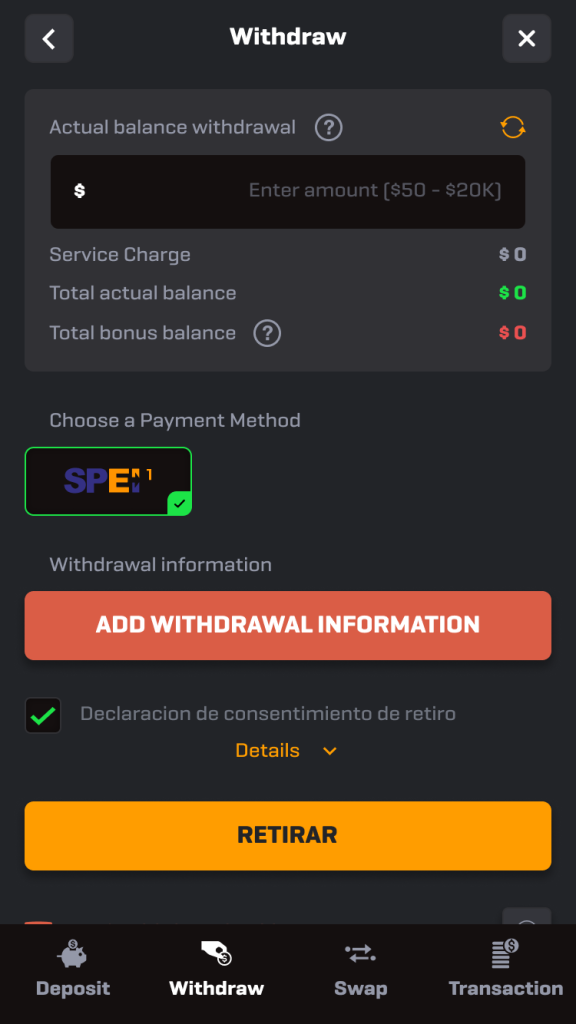Open Transaction via stacked coins icon
576x1024 pixels.
(x=505, y=953)
